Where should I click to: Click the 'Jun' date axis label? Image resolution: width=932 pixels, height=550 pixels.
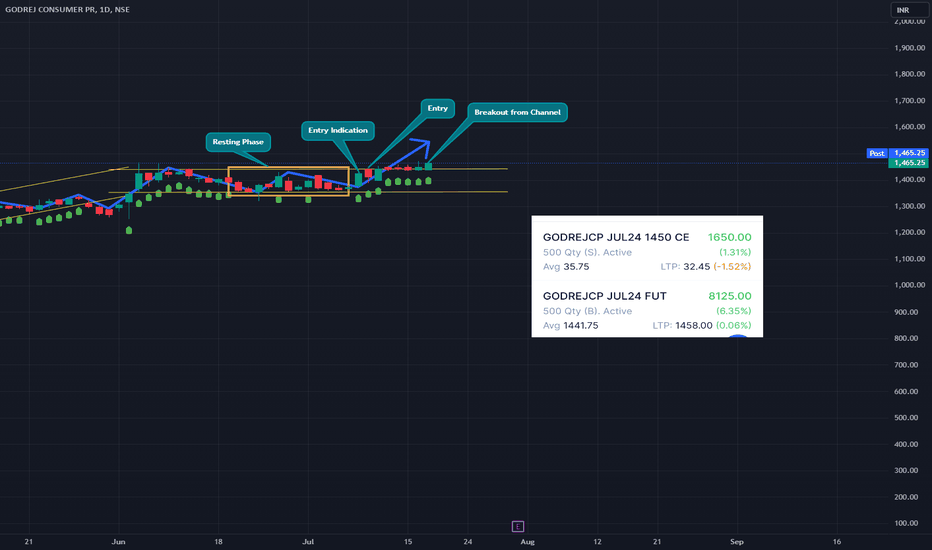click(118, 542)
